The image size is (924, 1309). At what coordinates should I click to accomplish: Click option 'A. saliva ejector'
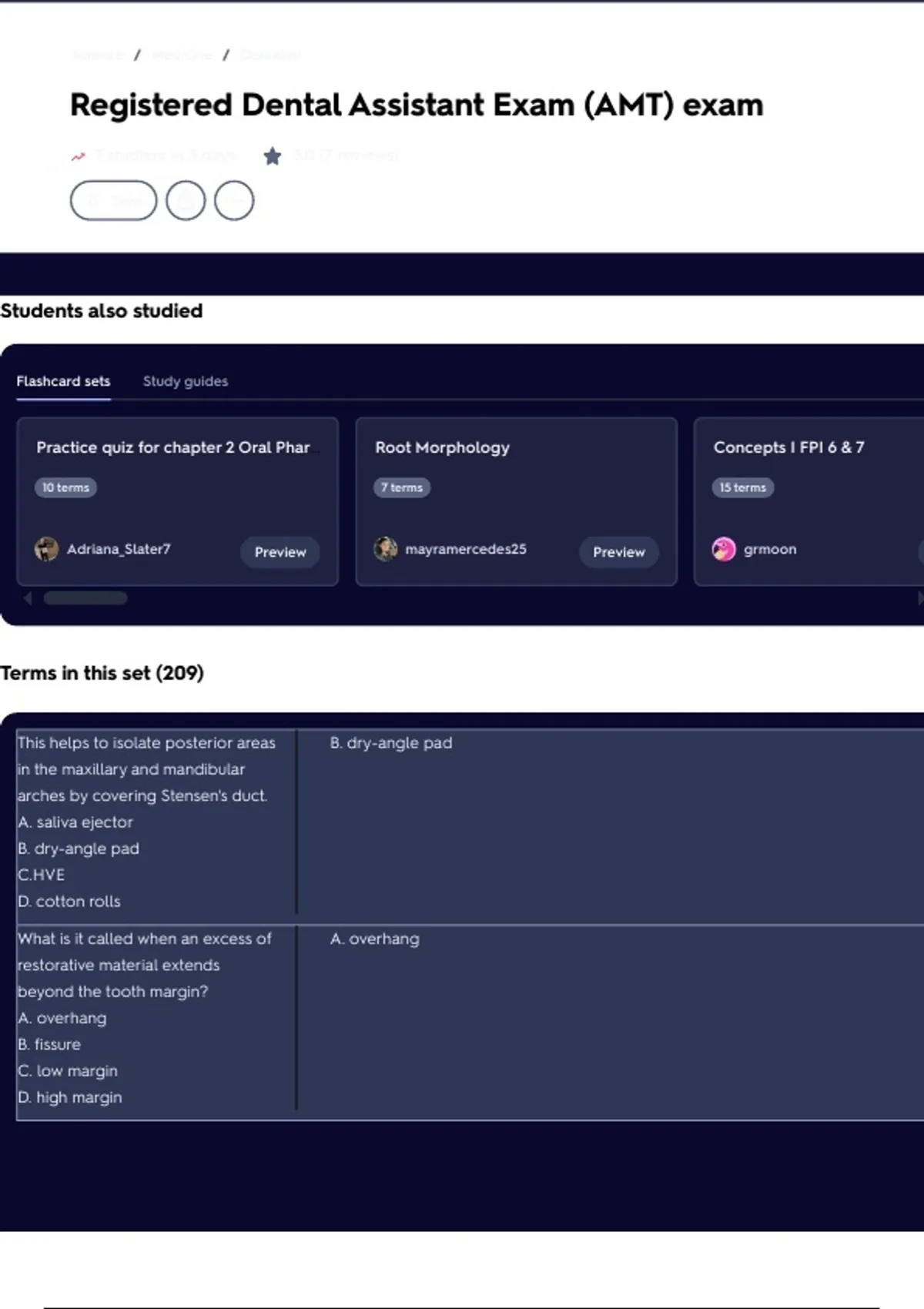[75, 822]
